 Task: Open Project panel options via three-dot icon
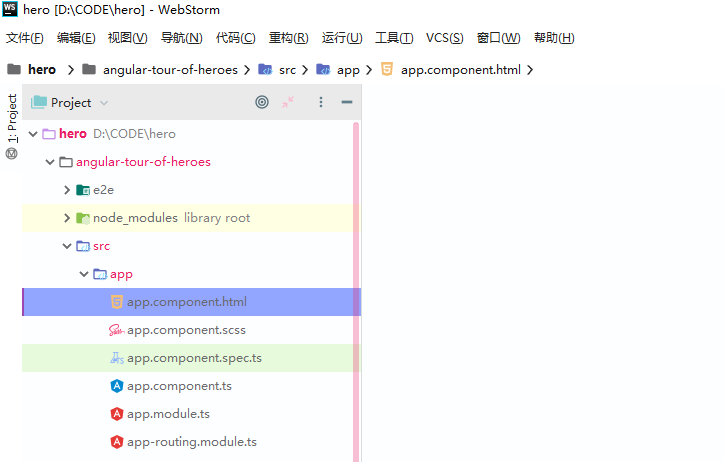(x=321, y=102)
